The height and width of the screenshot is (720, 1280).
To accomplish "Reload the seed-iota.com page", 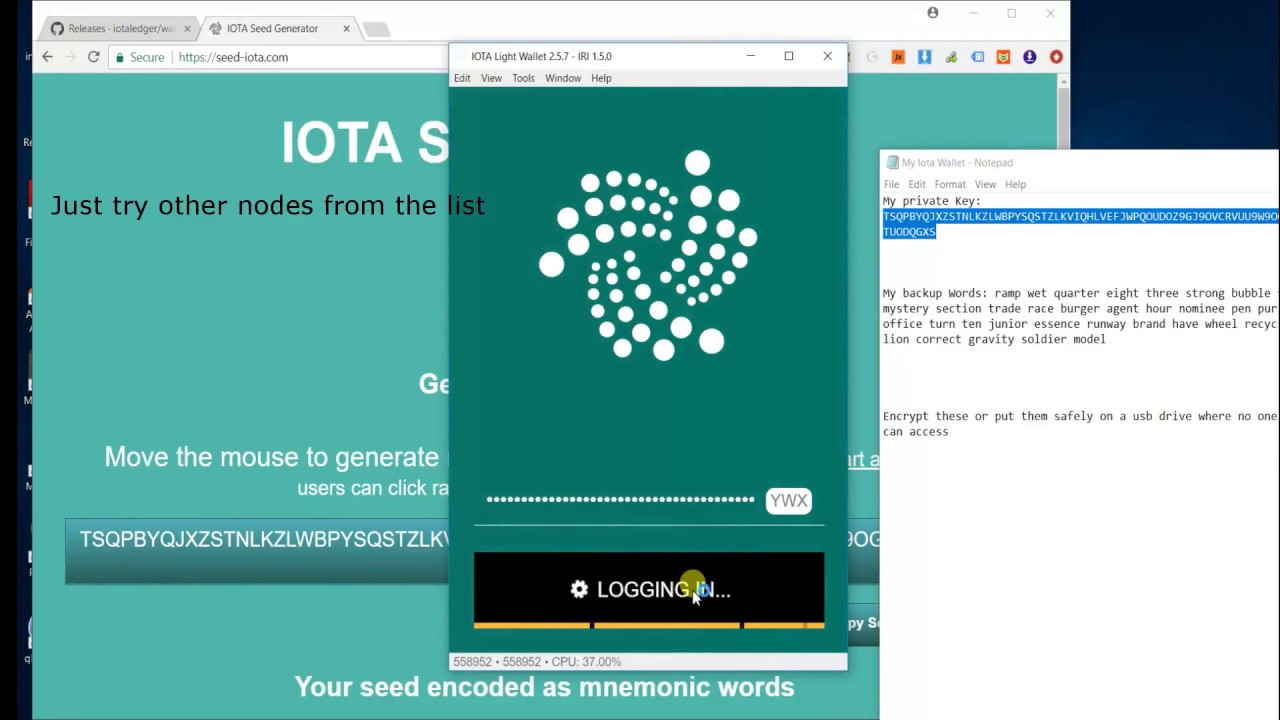I will 93,57.
